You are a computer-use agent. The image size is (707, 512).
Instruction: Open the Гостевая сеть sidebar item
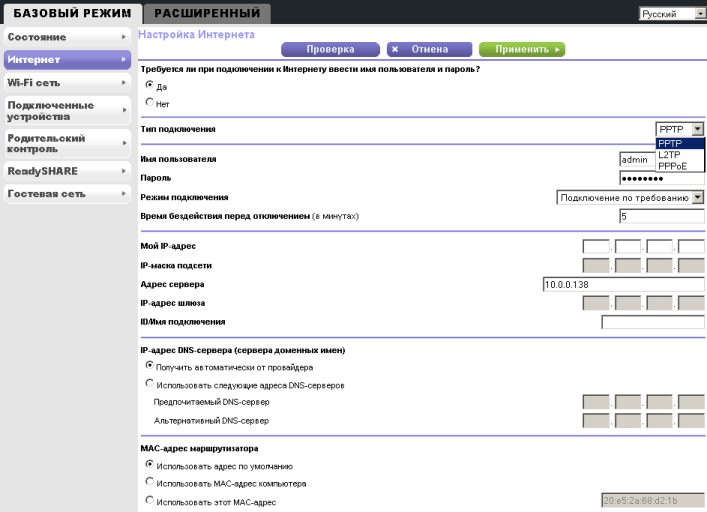pos(67,194)
